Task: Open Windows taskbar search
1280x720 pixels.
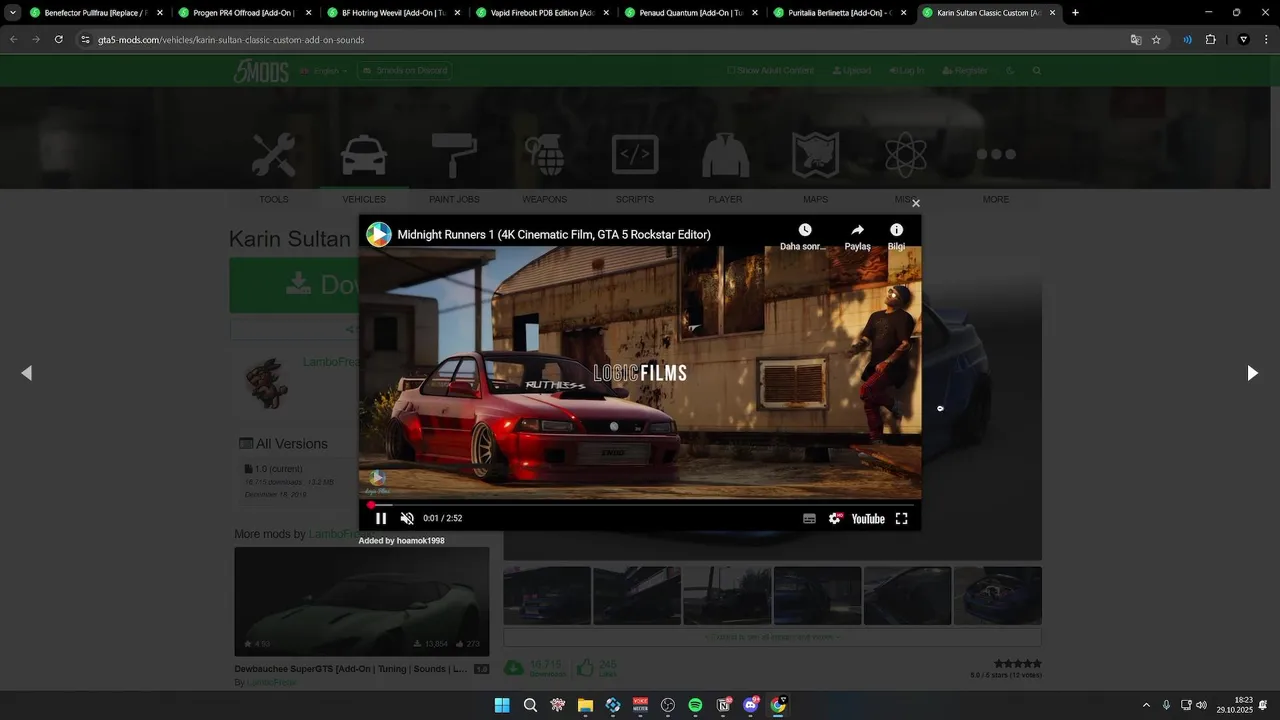Action: tap(530, 705)
